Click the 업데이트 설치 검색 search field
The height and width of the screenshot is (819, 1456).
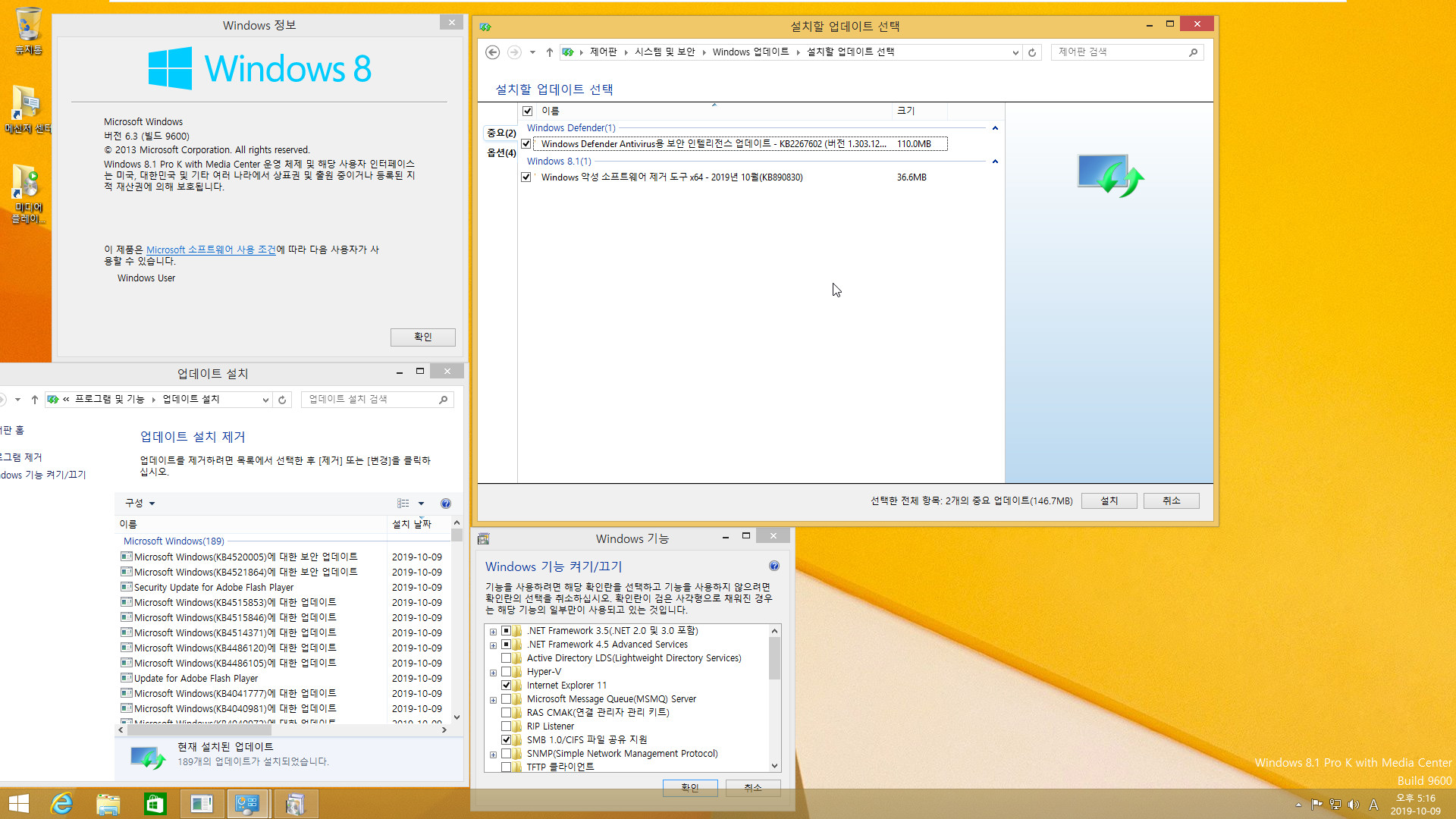point(378,400)
